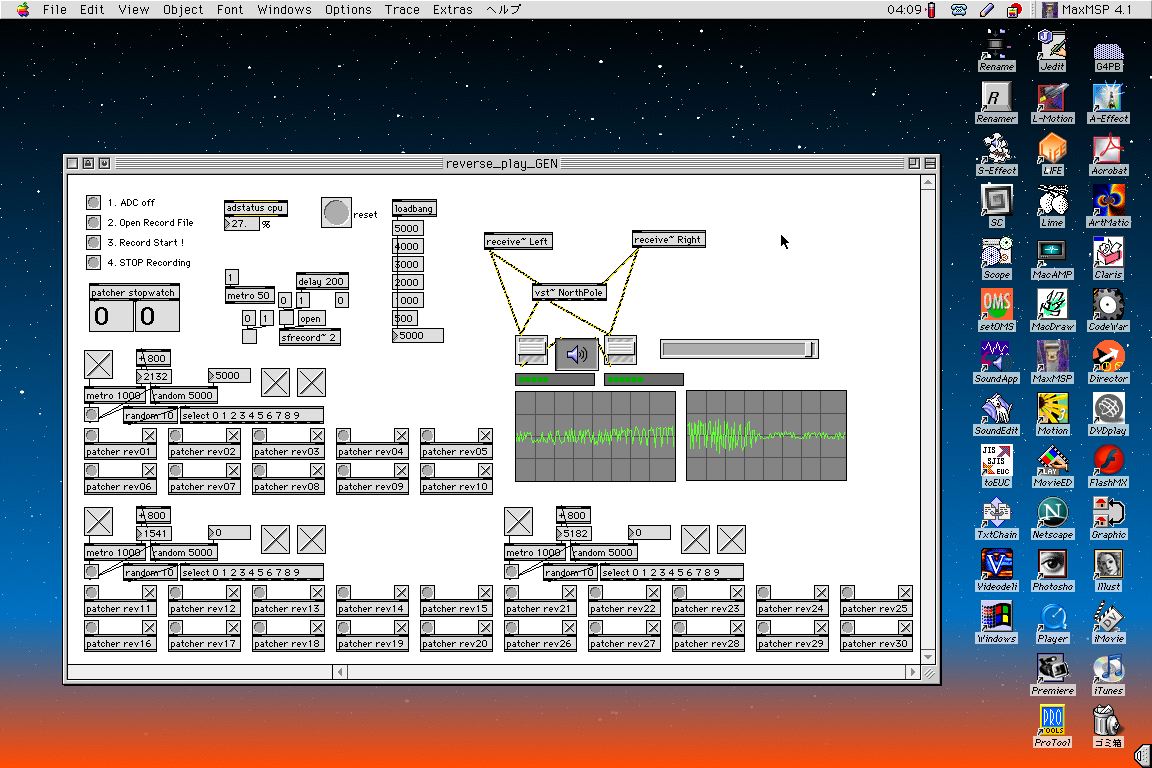Toggle the X box above patcher rev08

click(x=317, y=470)
